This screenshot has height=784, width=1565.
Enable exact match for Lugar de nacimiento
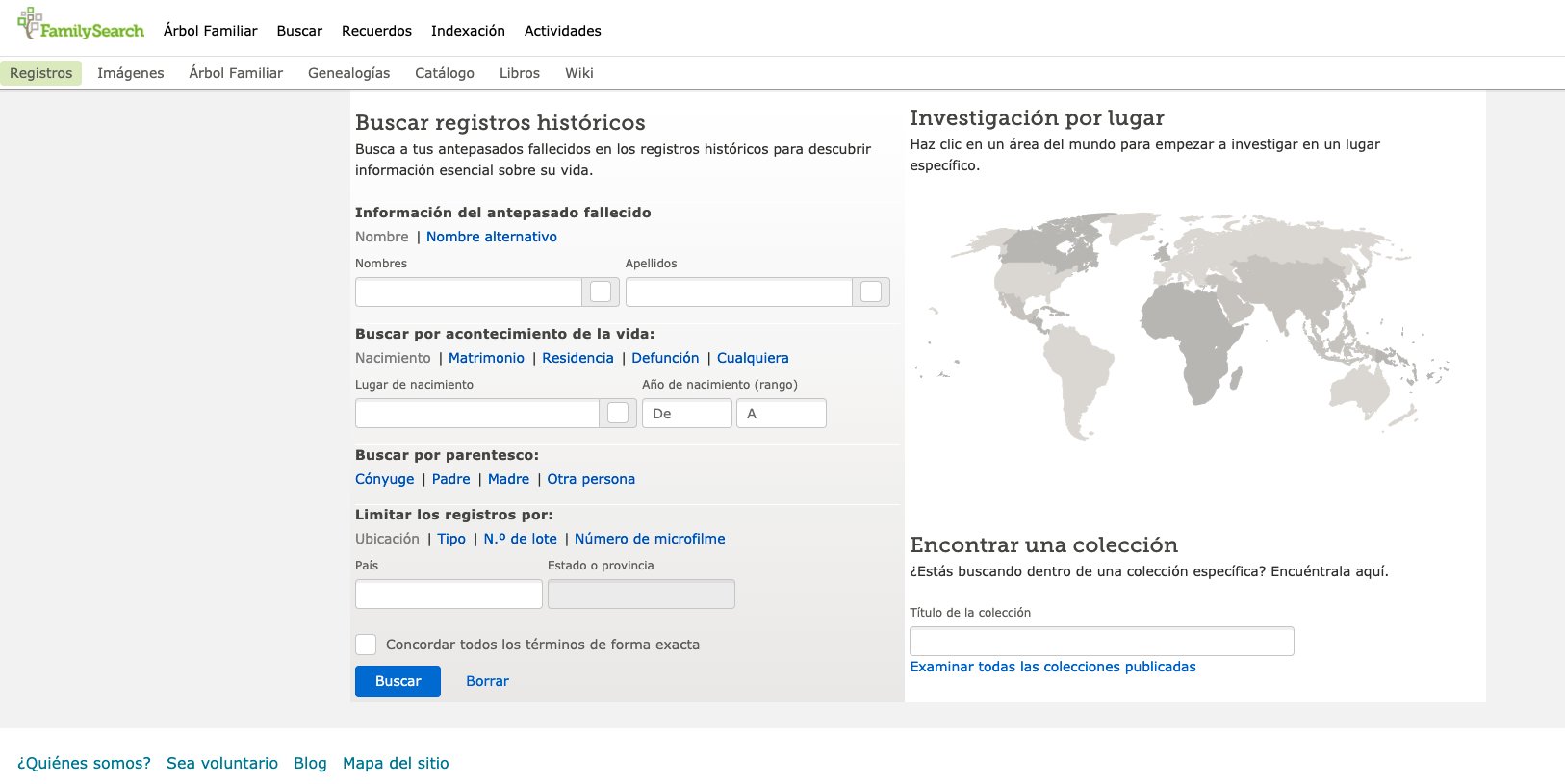tap(618, 413)
